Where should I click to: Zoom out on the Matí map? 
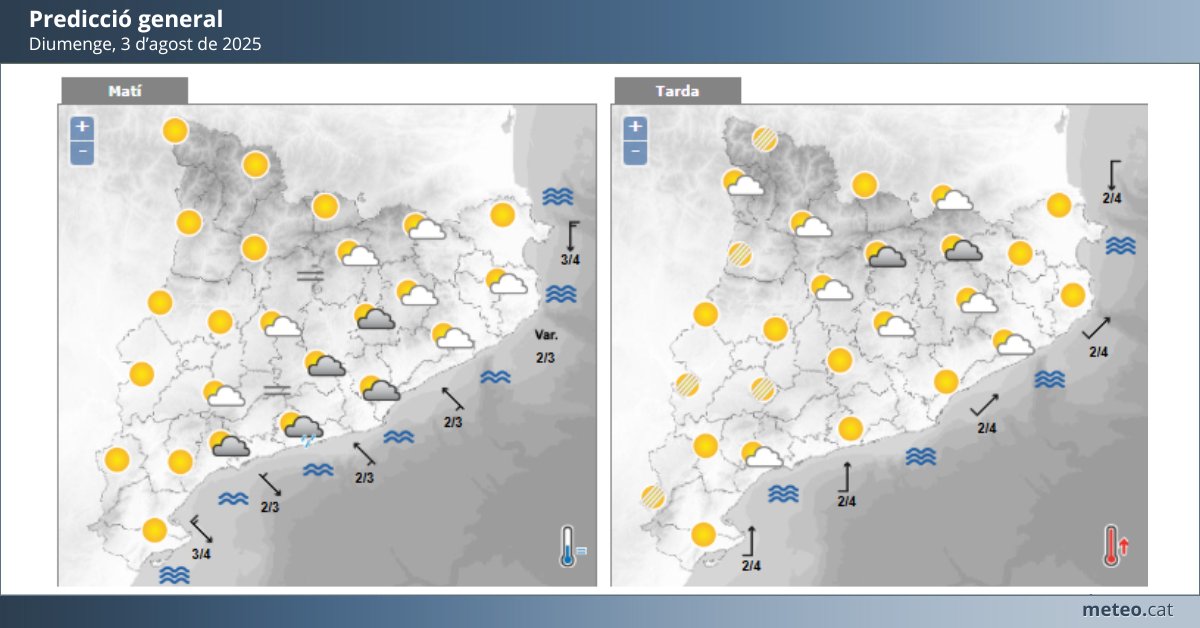point(82,153)
